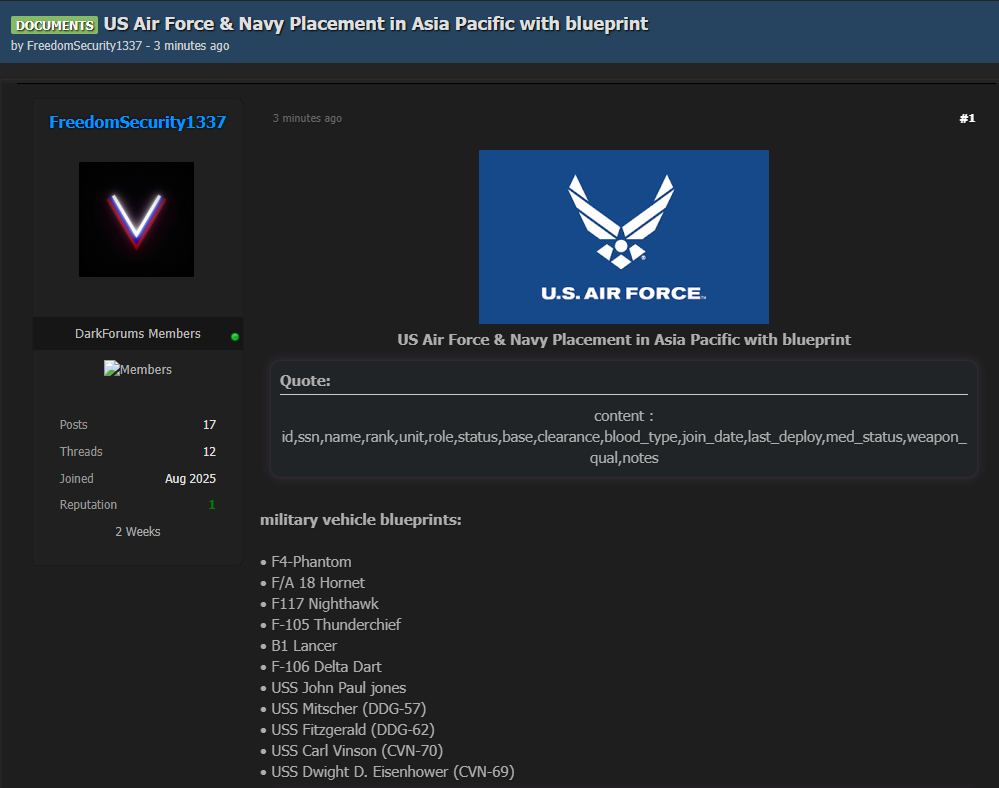The image size is (999, 788).
Task: Open FreedomSecurity1337's avatar image
Action: coord(136,219)
